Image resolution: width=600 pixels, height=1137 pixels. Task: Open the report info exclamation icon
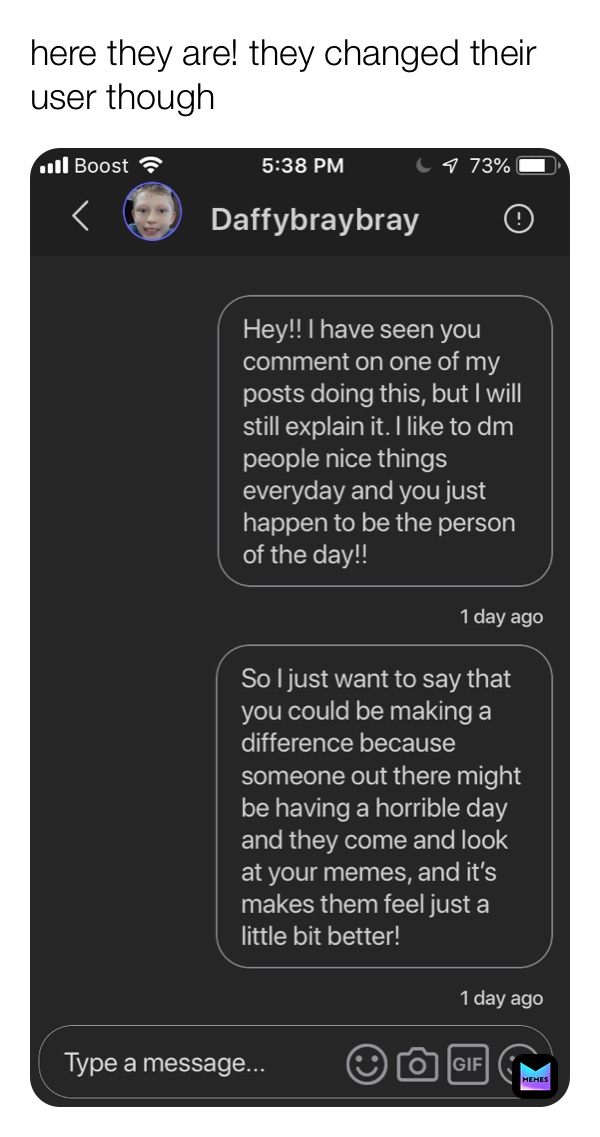[519, 218]
